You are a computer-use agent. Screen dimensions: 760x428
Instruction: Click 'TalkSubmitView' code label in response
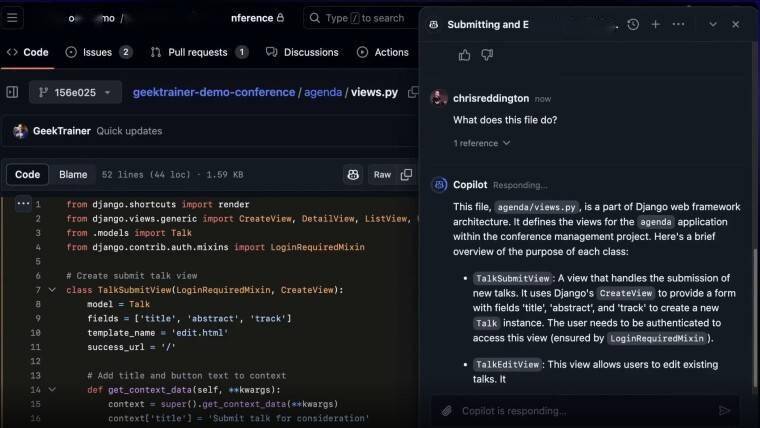513,279
